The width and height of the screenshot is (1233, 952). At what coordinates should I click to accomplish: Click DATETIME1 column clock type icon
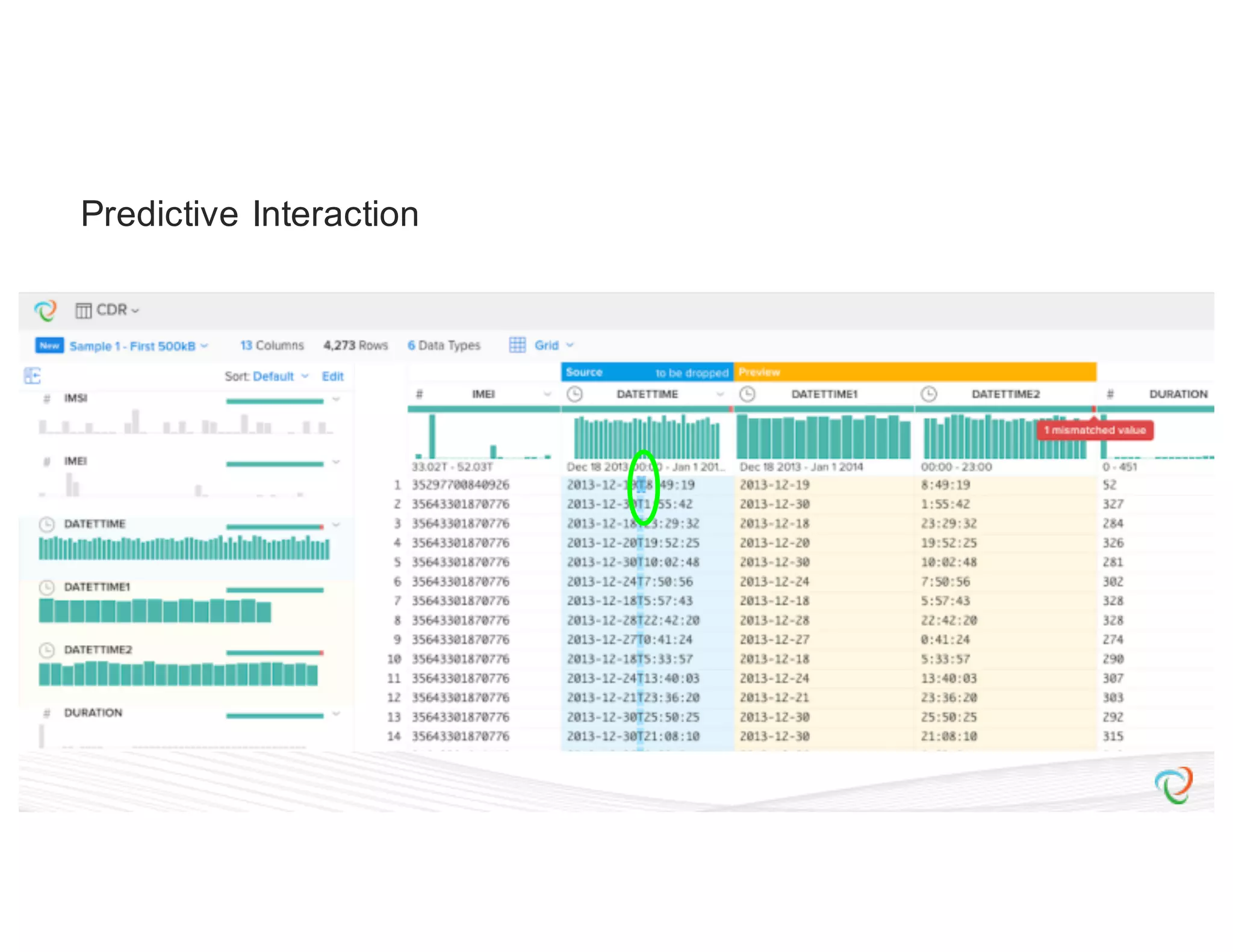click(747, 394)
